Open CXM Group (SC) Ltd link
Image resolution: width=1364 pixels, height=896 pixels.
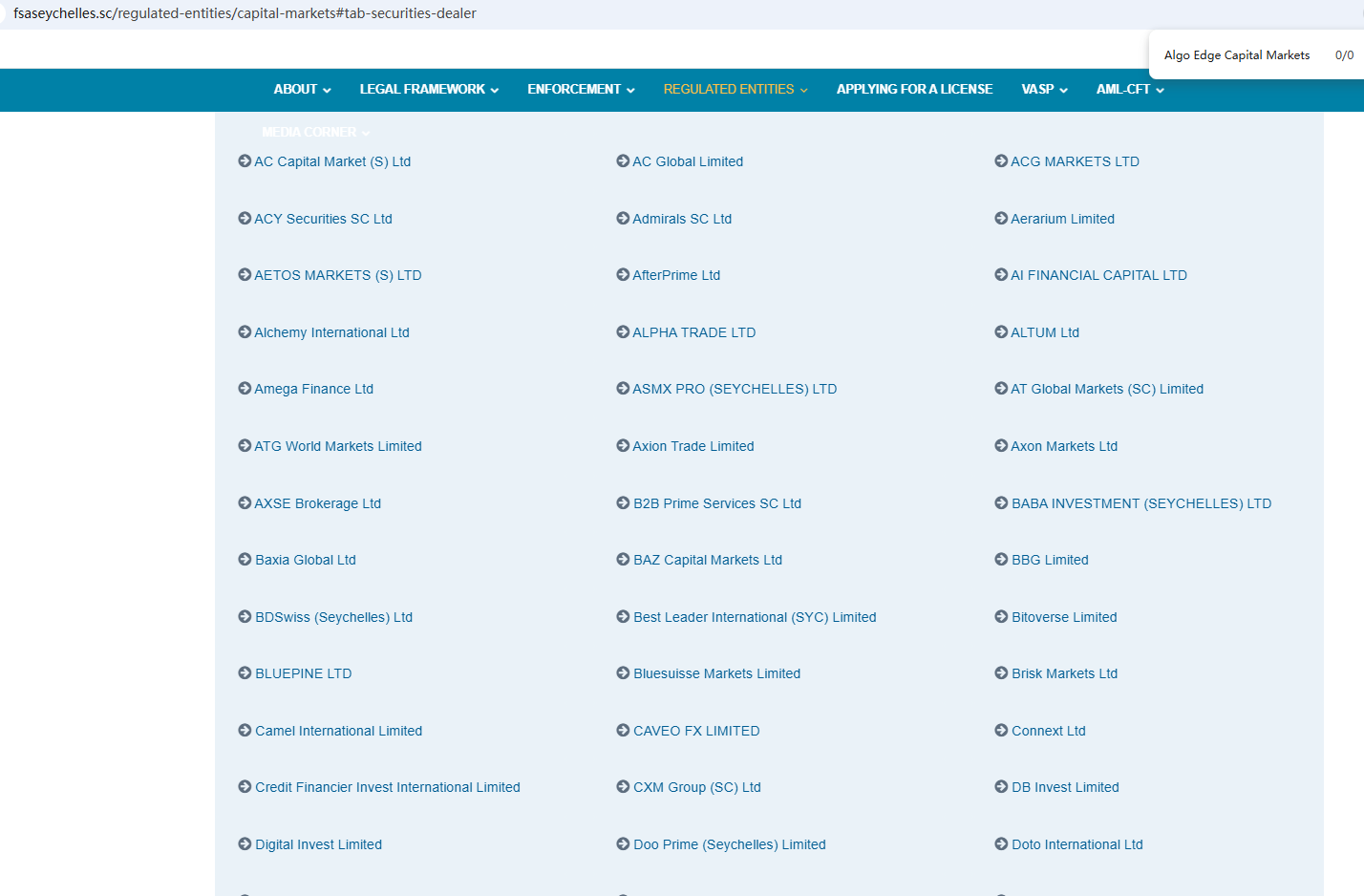[x=696, y=787]
